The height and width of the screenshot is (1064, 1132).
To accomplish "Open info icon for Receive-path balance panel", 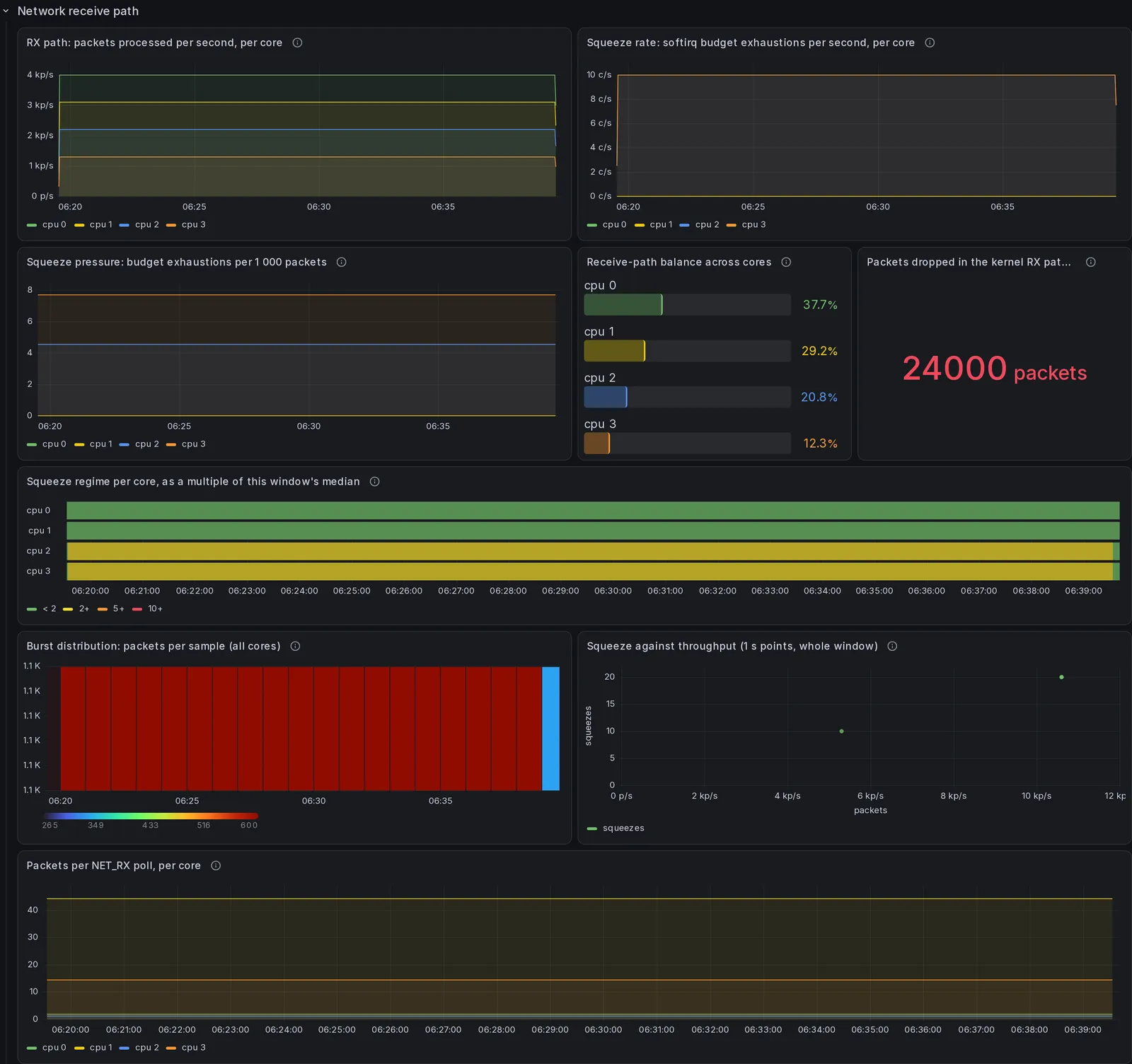I will 785,262.
